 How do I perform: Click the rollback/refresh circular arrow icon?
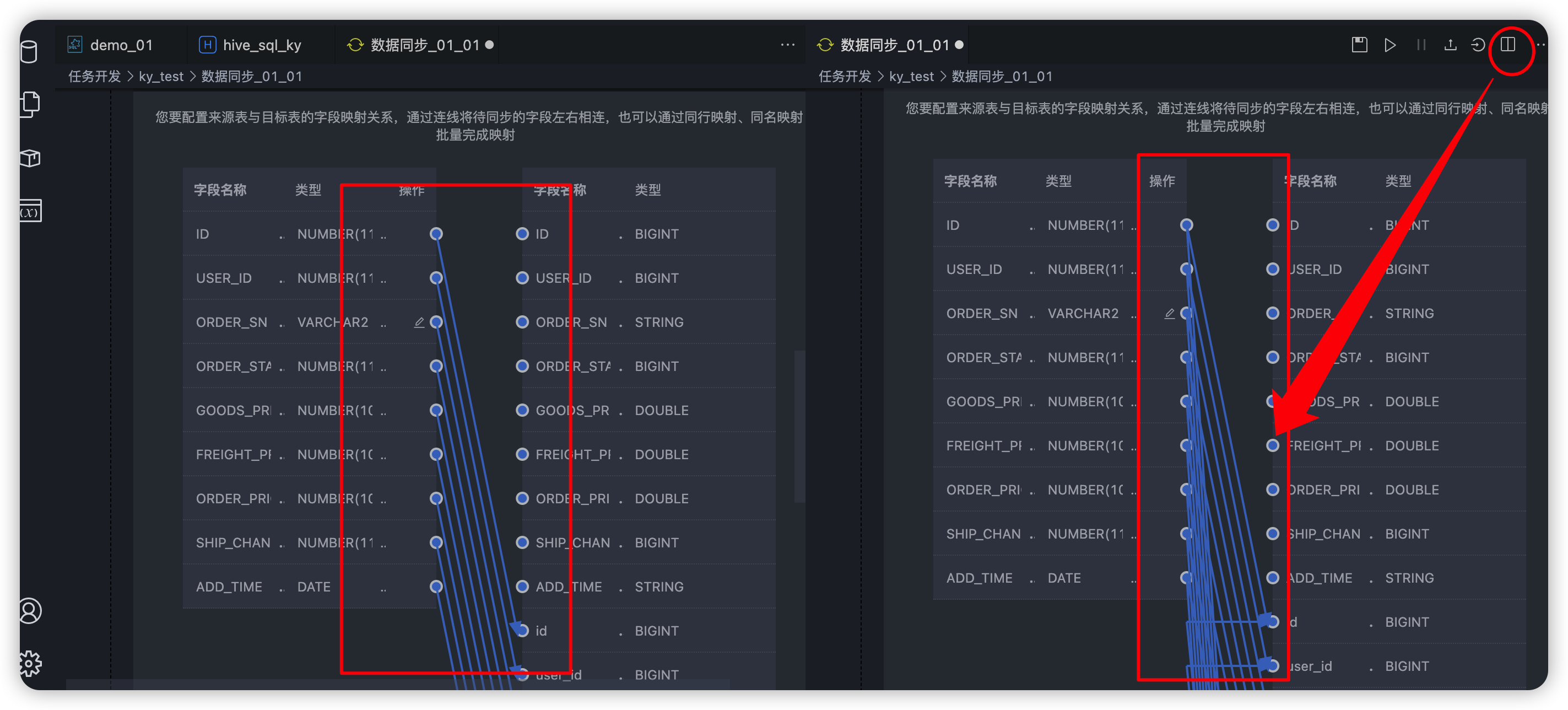[x=1479, y=45]
